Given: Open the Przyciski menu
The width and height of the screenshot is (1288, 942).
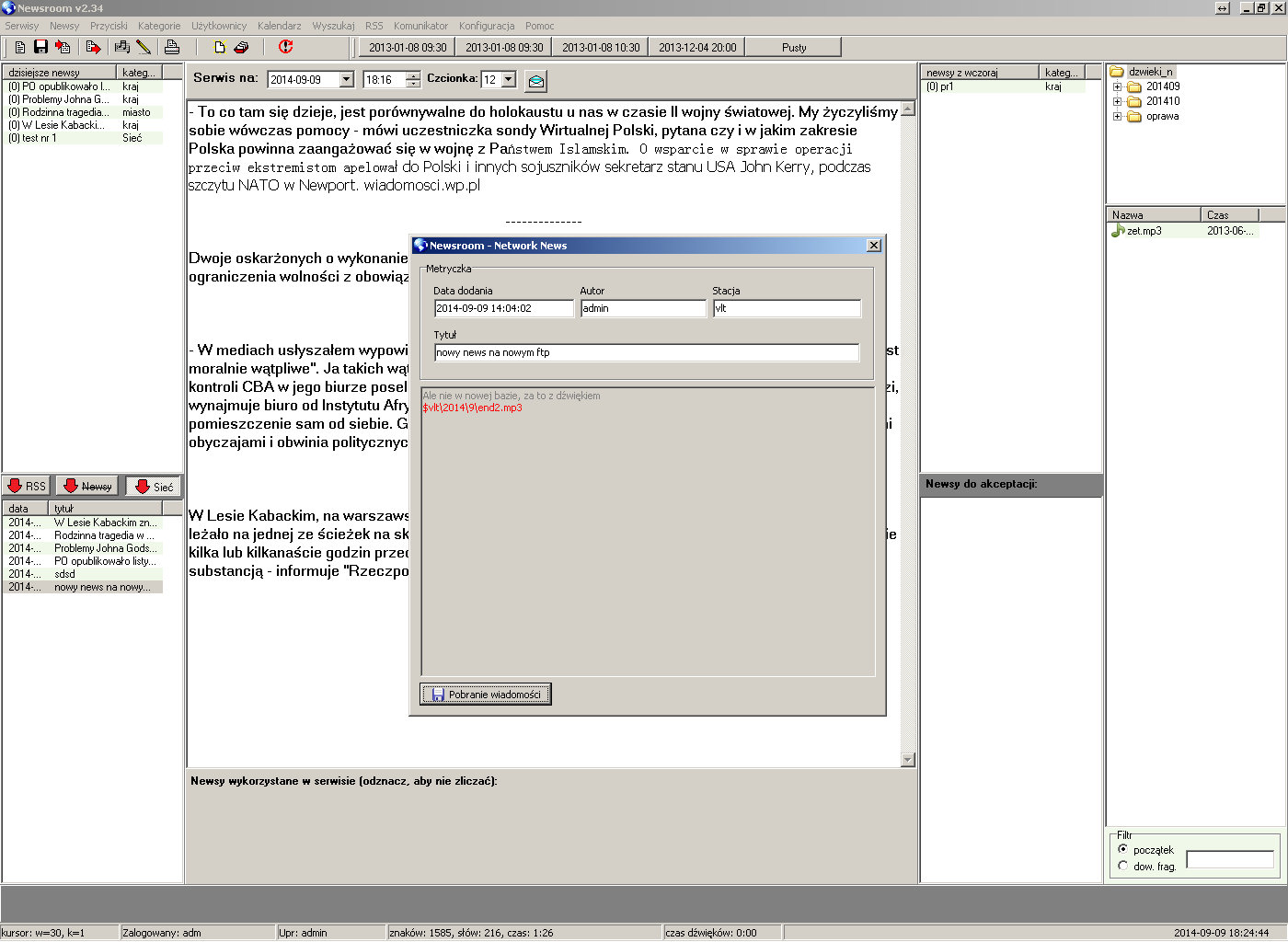Looking at the screenshot, I should pyautogui.click(x=109, y=26).
